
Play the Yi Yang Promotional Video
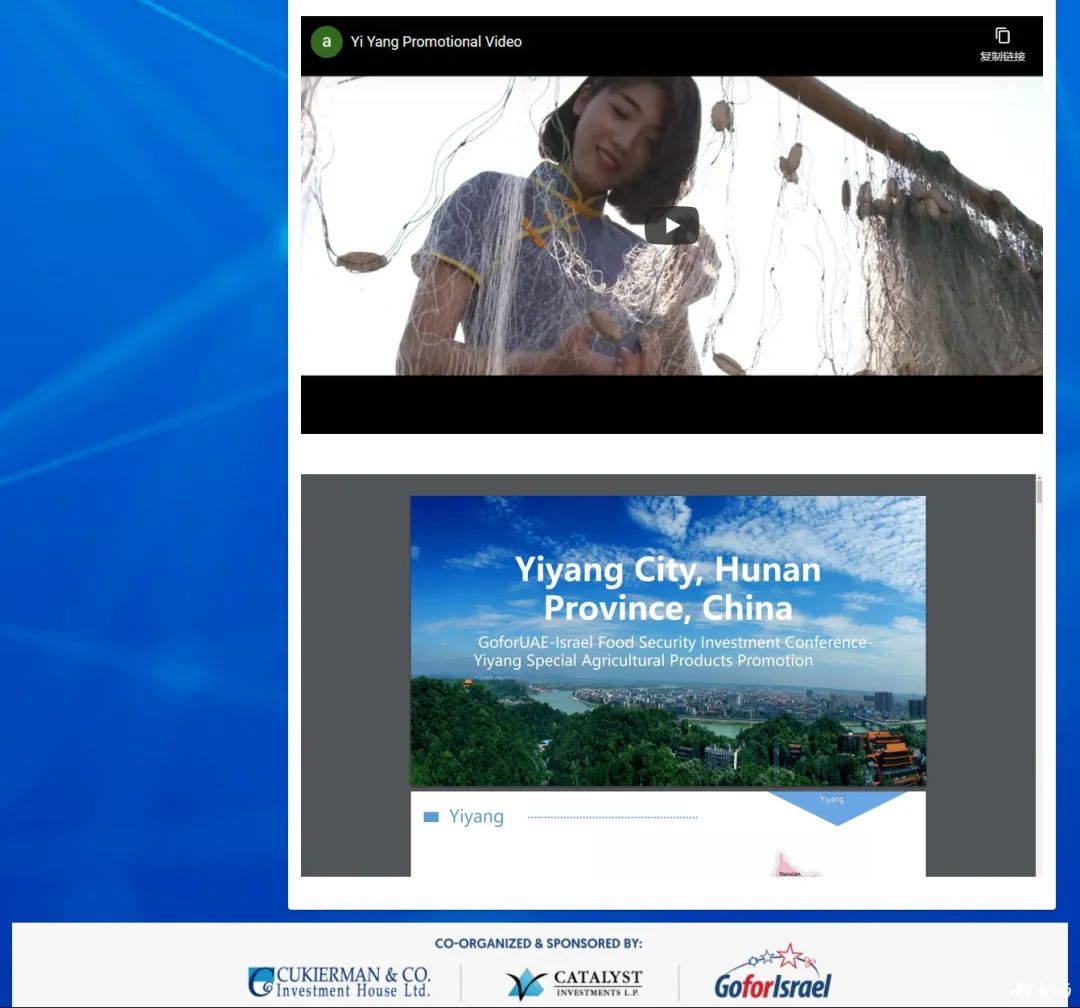pyautogui.click(x=672, y=225)
